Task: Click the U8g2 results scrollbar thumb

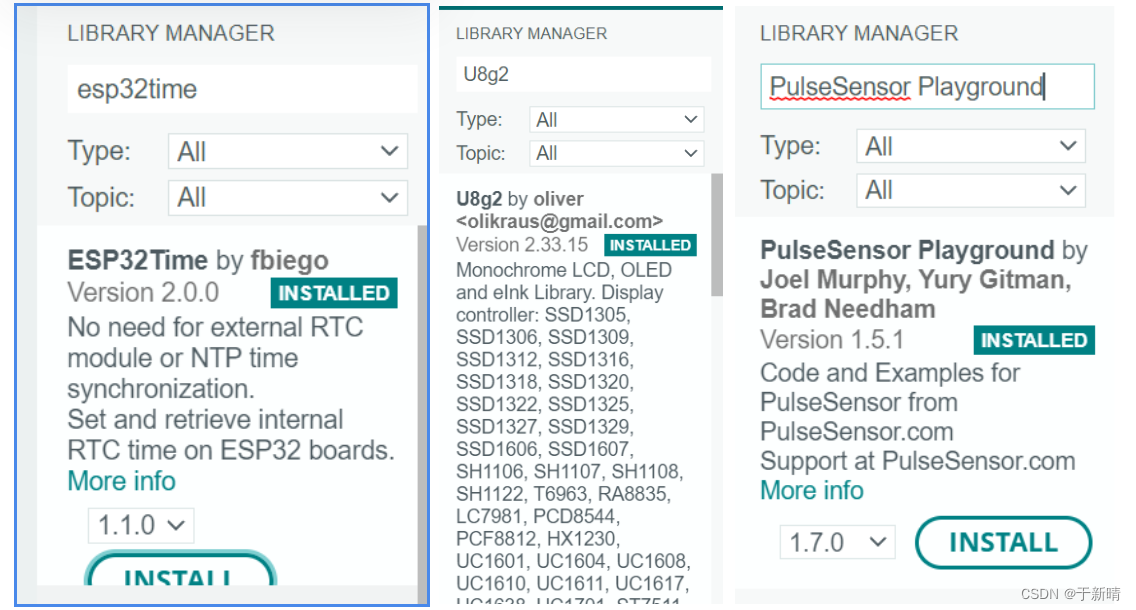Action: pos(717,235)
